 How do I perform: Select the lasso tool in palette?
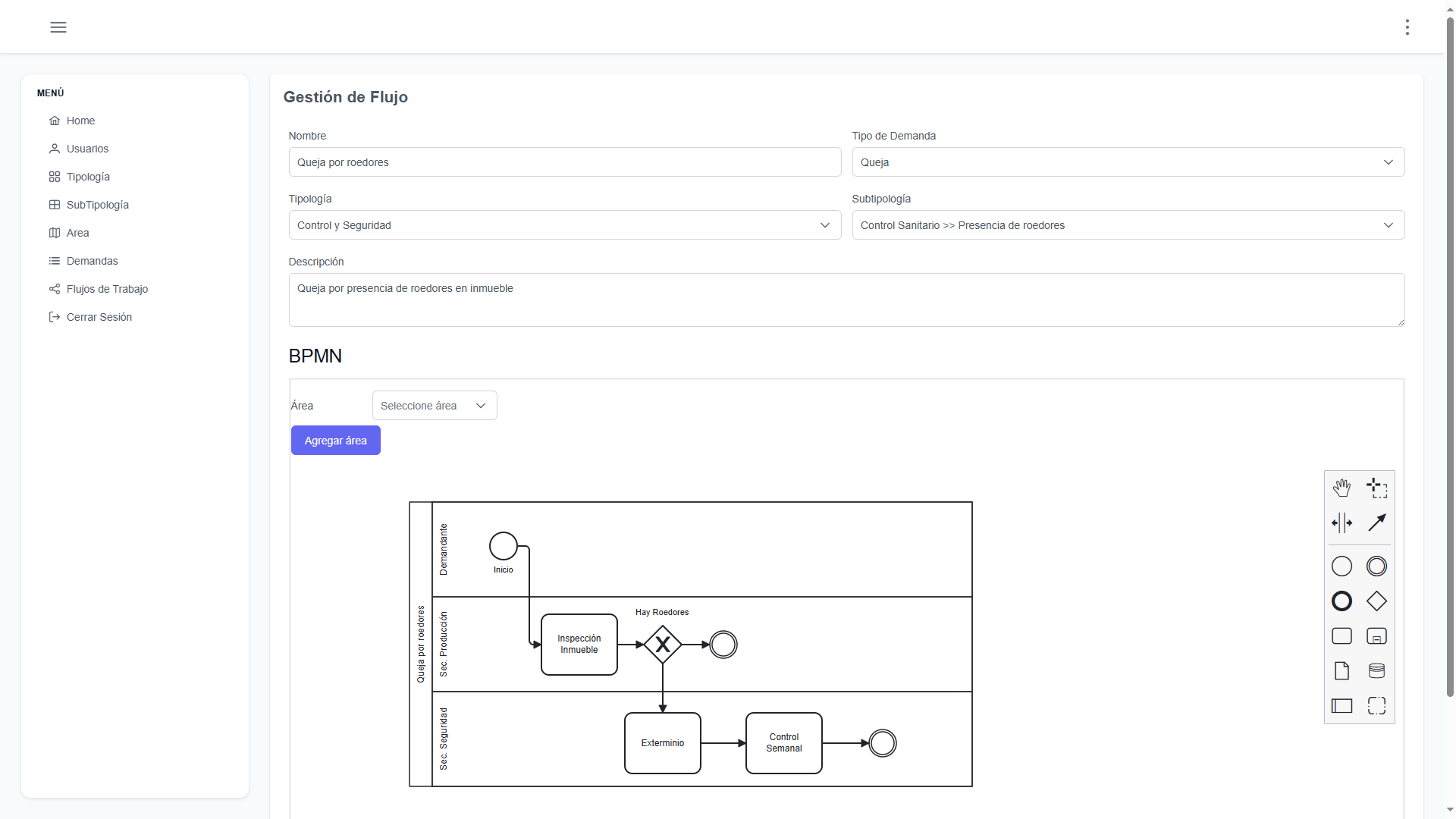pyautogui.click(x=1376, y=488)
